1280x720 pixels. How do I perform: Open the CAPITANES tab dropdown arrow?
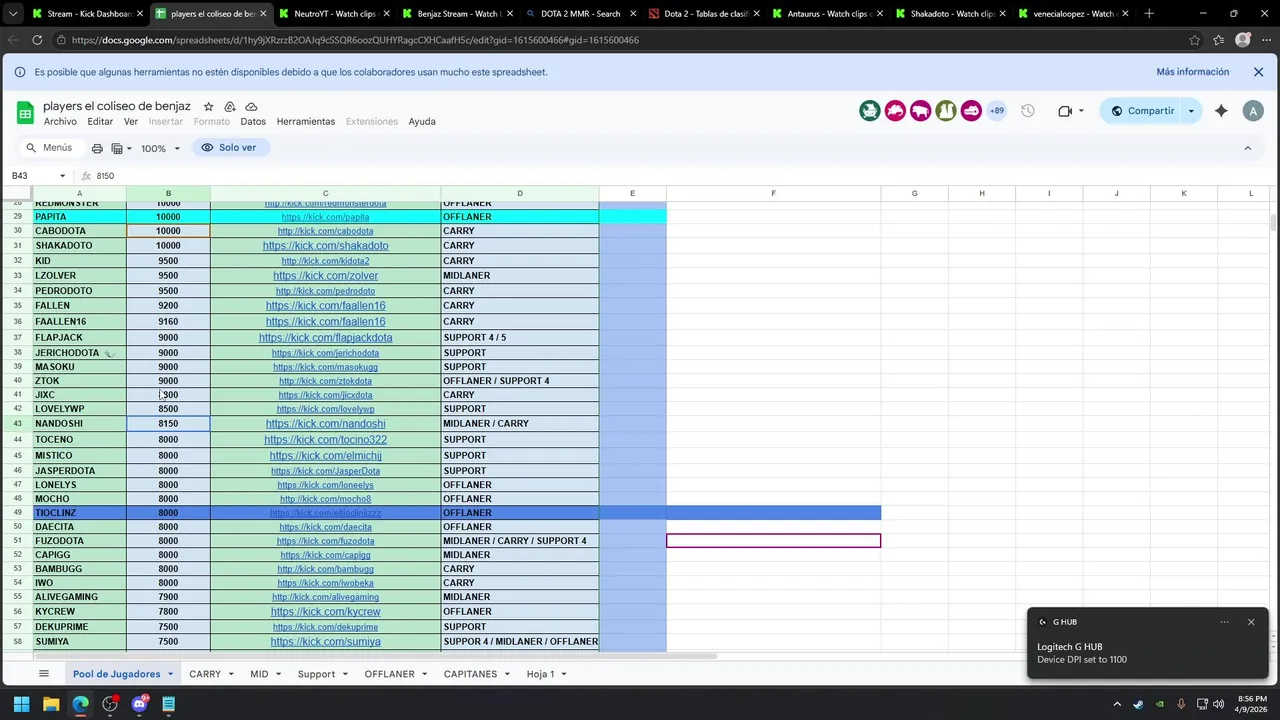pos(507,674)
